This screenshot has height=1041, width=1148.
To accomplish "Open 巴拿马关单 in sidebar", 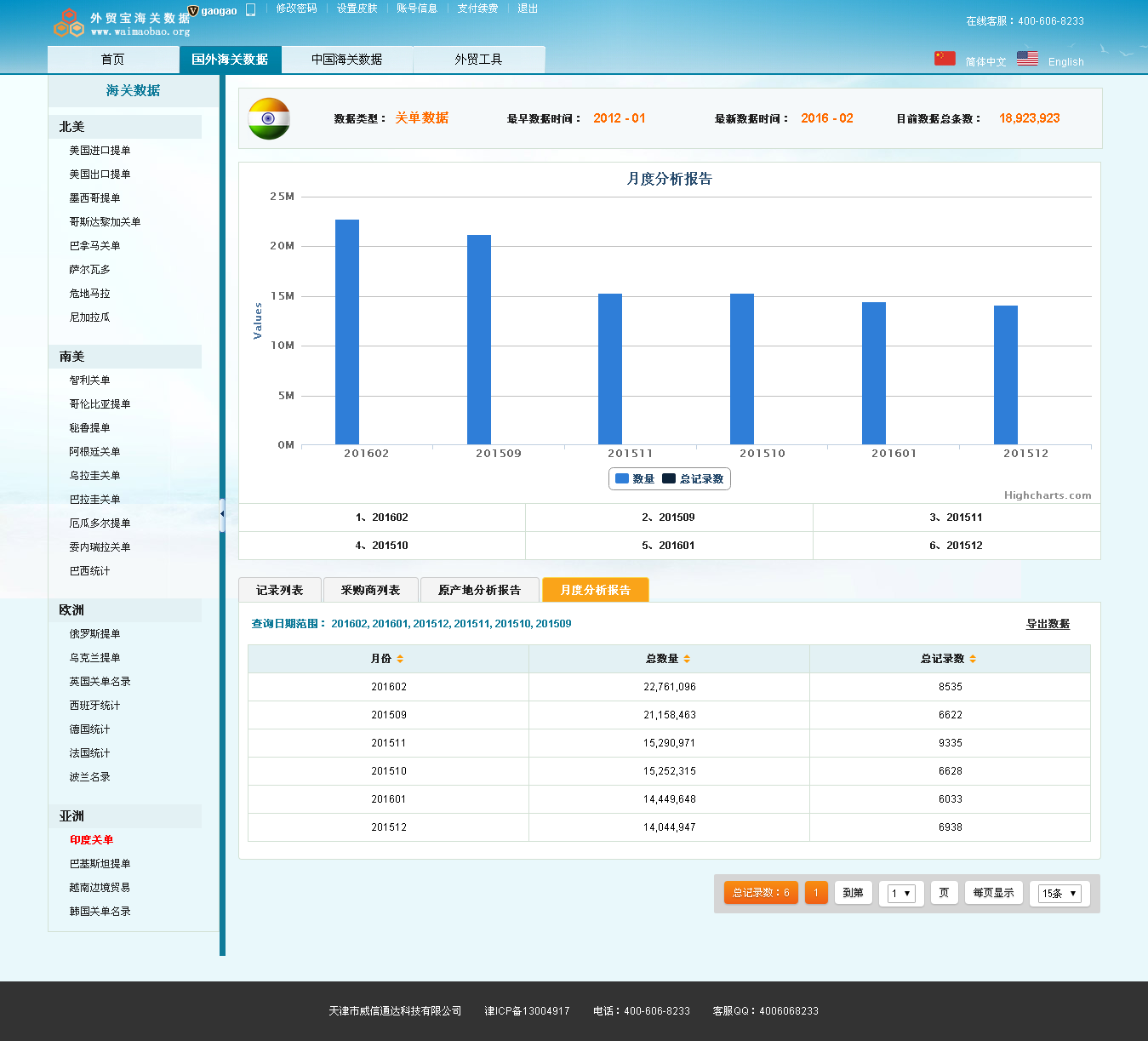I will pyautogui.click(x=94, y=246).
